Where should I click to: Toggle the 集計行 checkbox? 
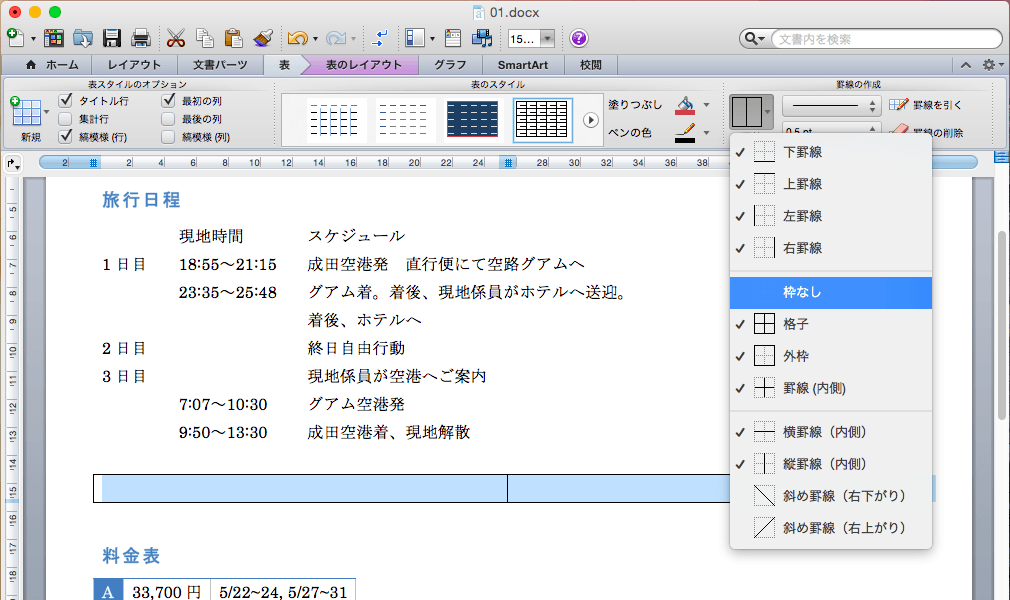[x=65, y=119]
